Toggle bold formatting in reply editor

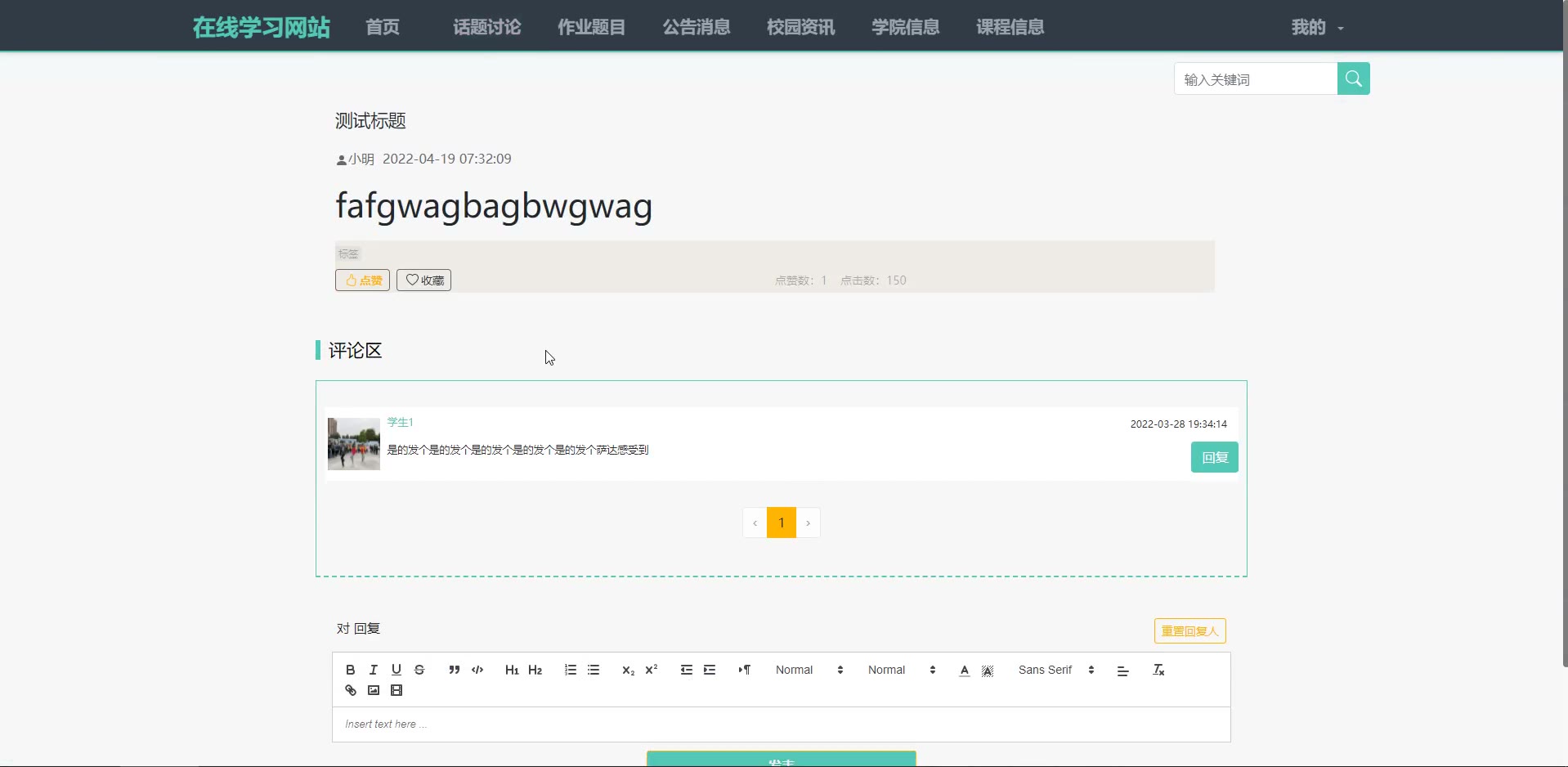click(x=350, y=670)
